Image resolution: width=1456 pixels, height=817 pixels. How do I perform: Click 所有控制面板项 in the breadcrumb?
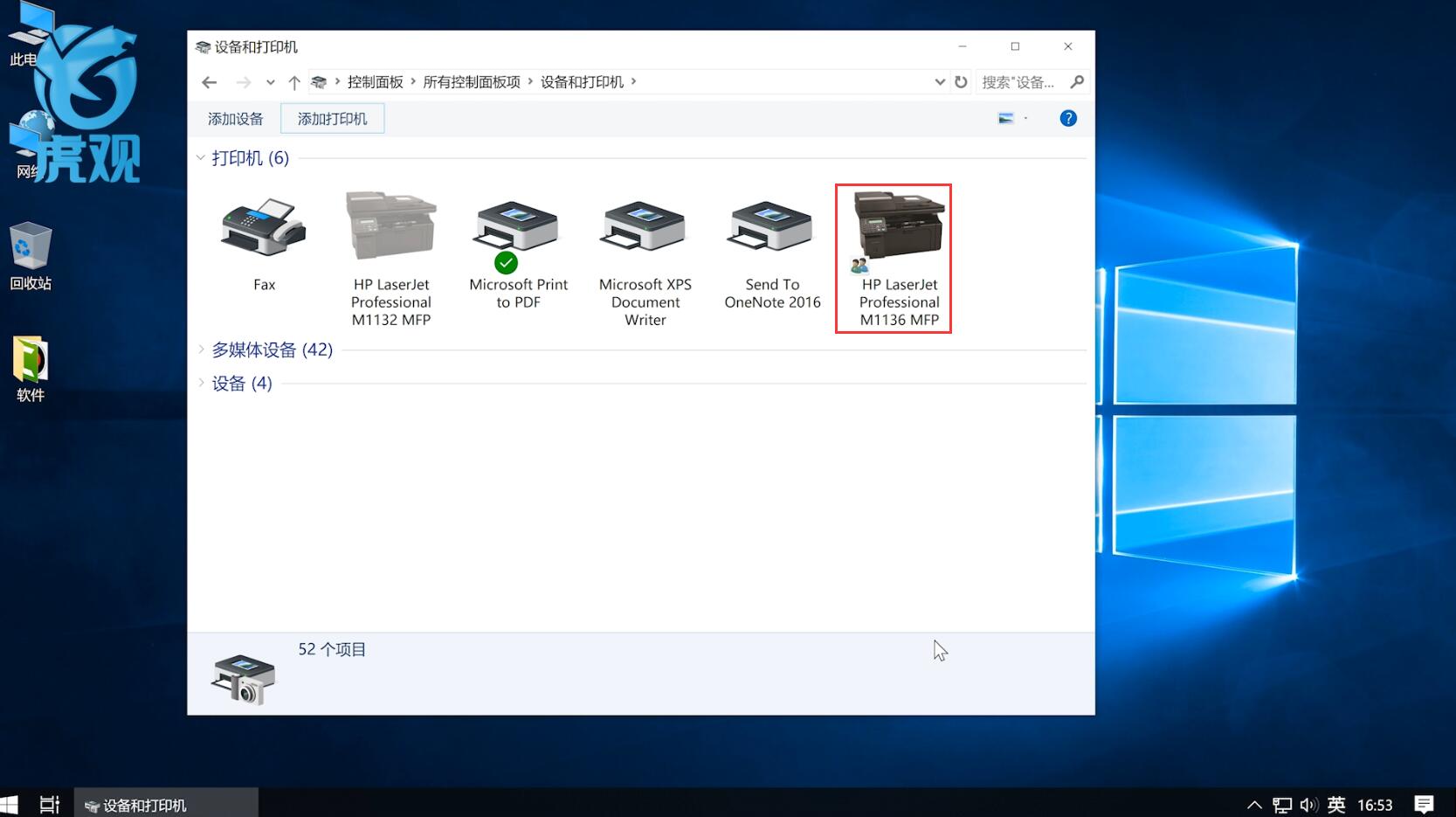472,82
